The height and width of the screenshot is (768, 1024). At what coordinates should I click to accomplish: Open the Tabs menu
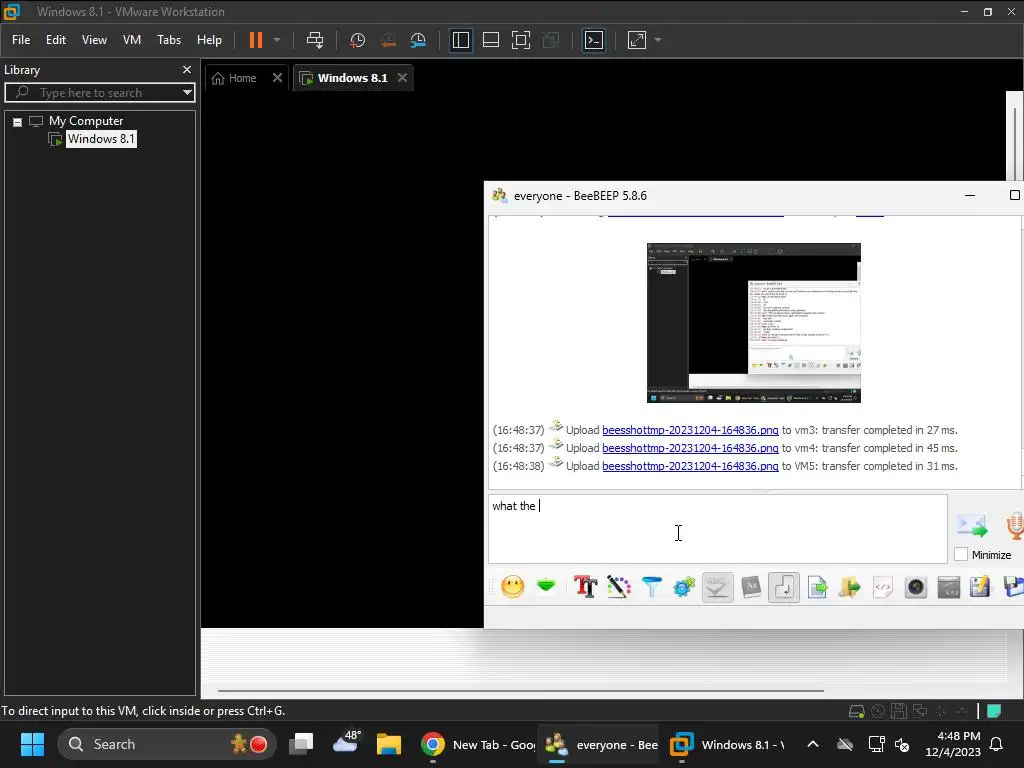(169, 40)
